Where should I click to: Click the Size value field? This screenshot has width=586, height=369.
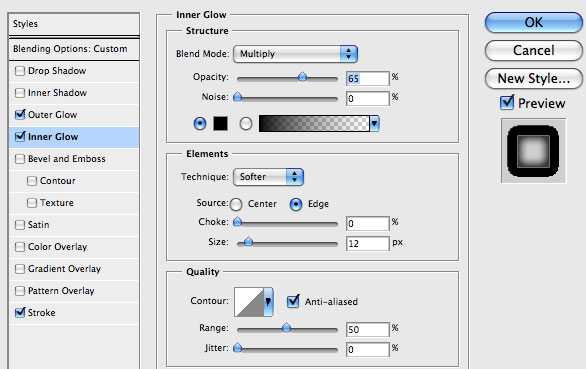tap(367, 244)
